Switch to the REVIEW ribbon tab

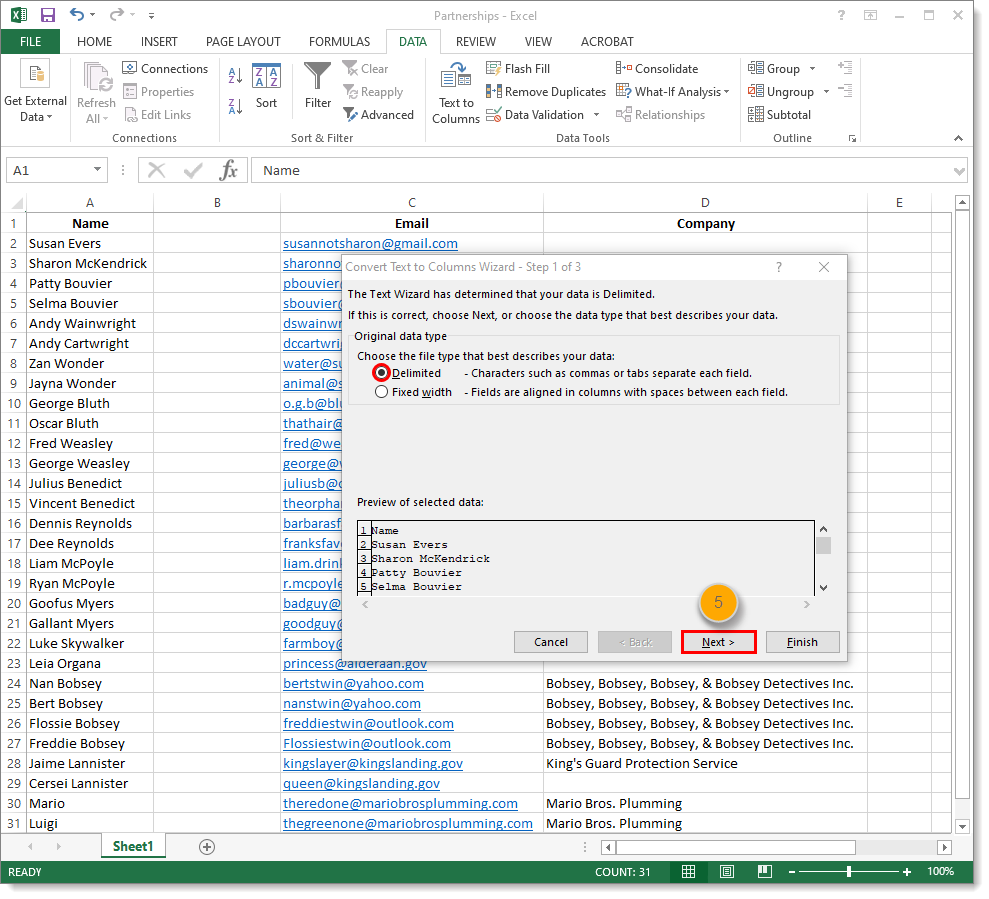[476, 42]
